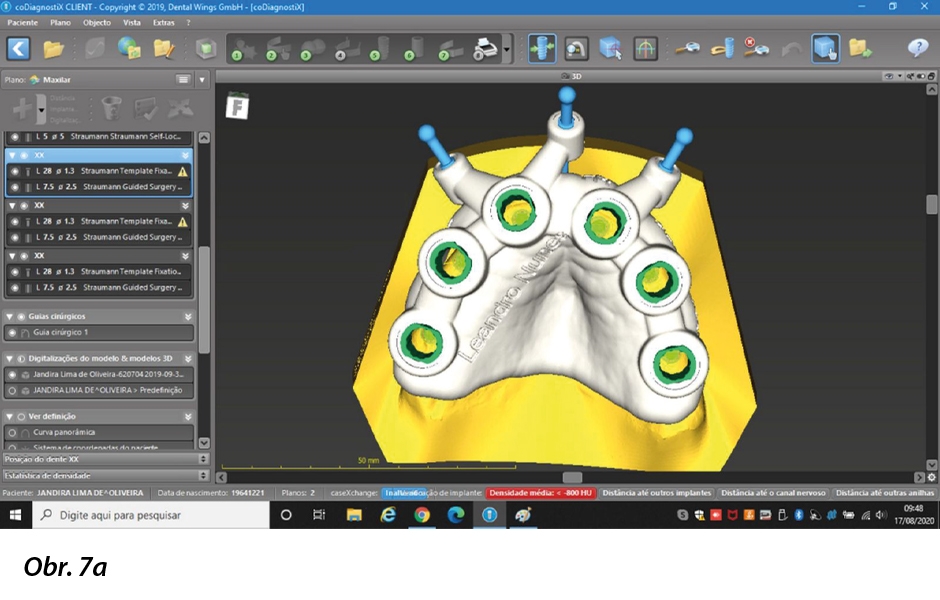Select workflow step 7 icon
Viewport: 940px width, 600px height.
click(450, 49)
